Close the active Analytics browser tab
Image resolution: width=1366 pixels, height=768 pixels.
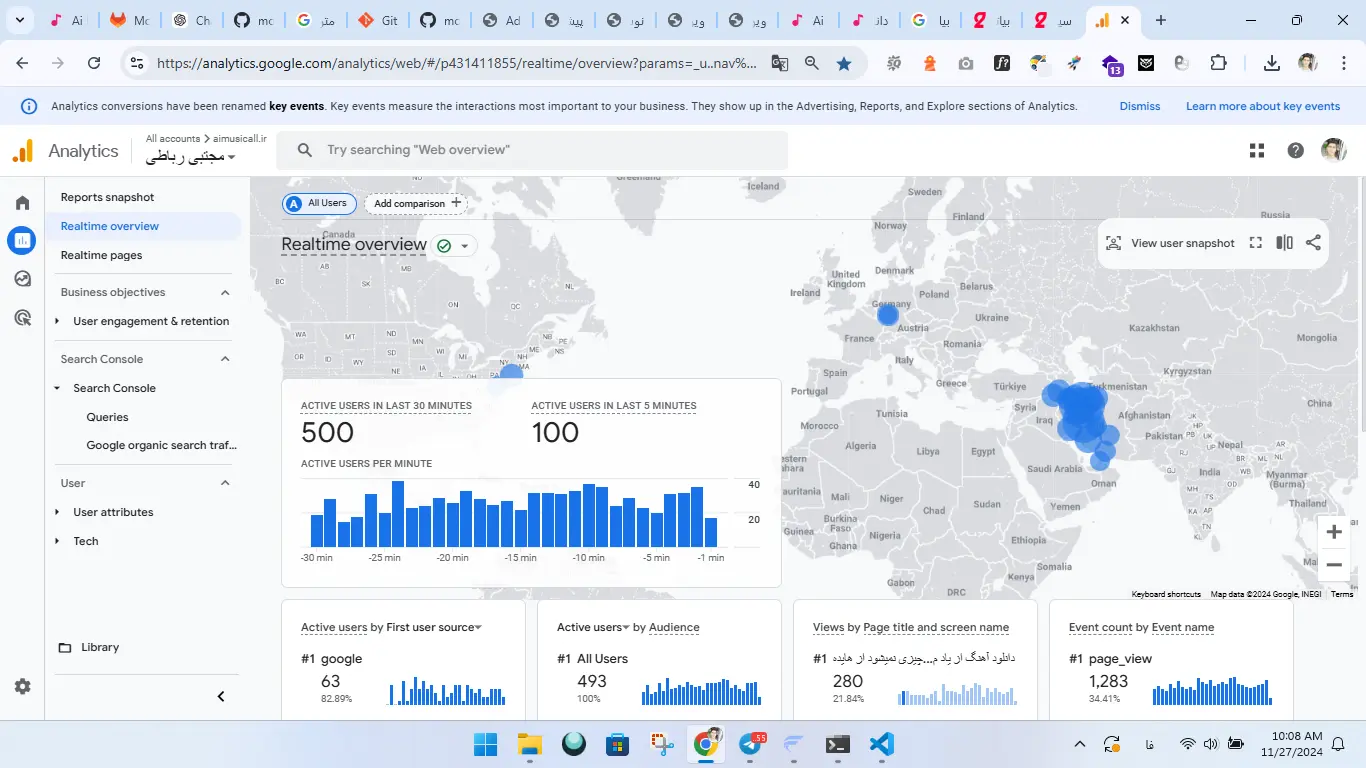point(1125,20)
